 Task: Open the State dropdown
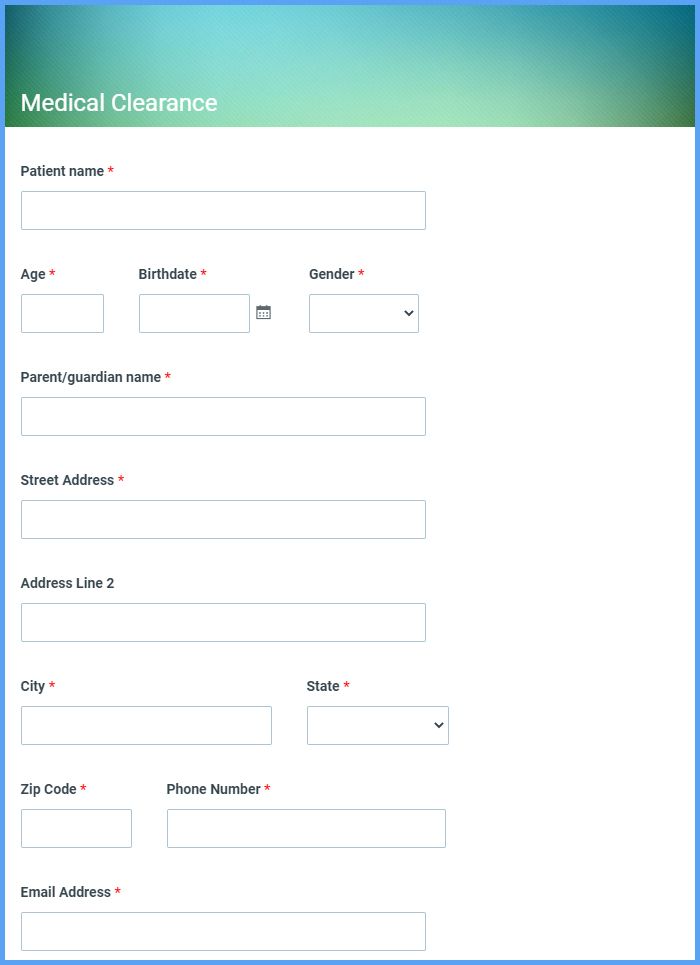pyautogui.click(x=377, y=725)
